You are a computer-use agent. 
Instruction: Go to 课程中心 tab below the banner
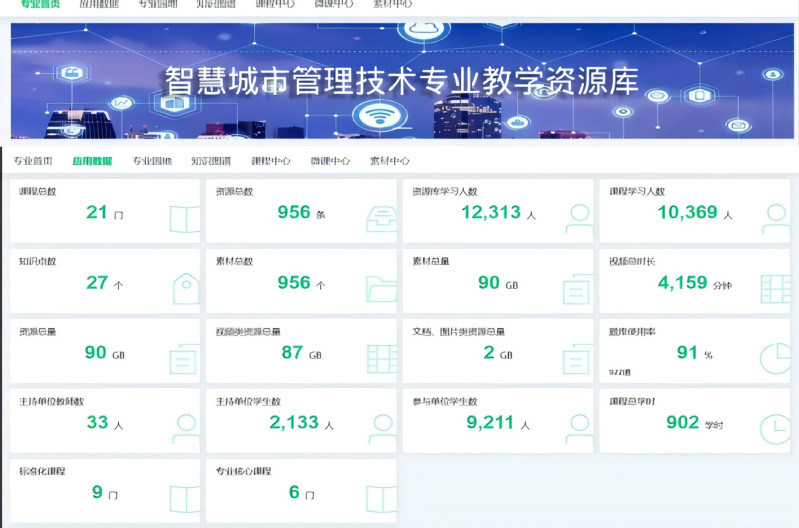pos(270,161)
